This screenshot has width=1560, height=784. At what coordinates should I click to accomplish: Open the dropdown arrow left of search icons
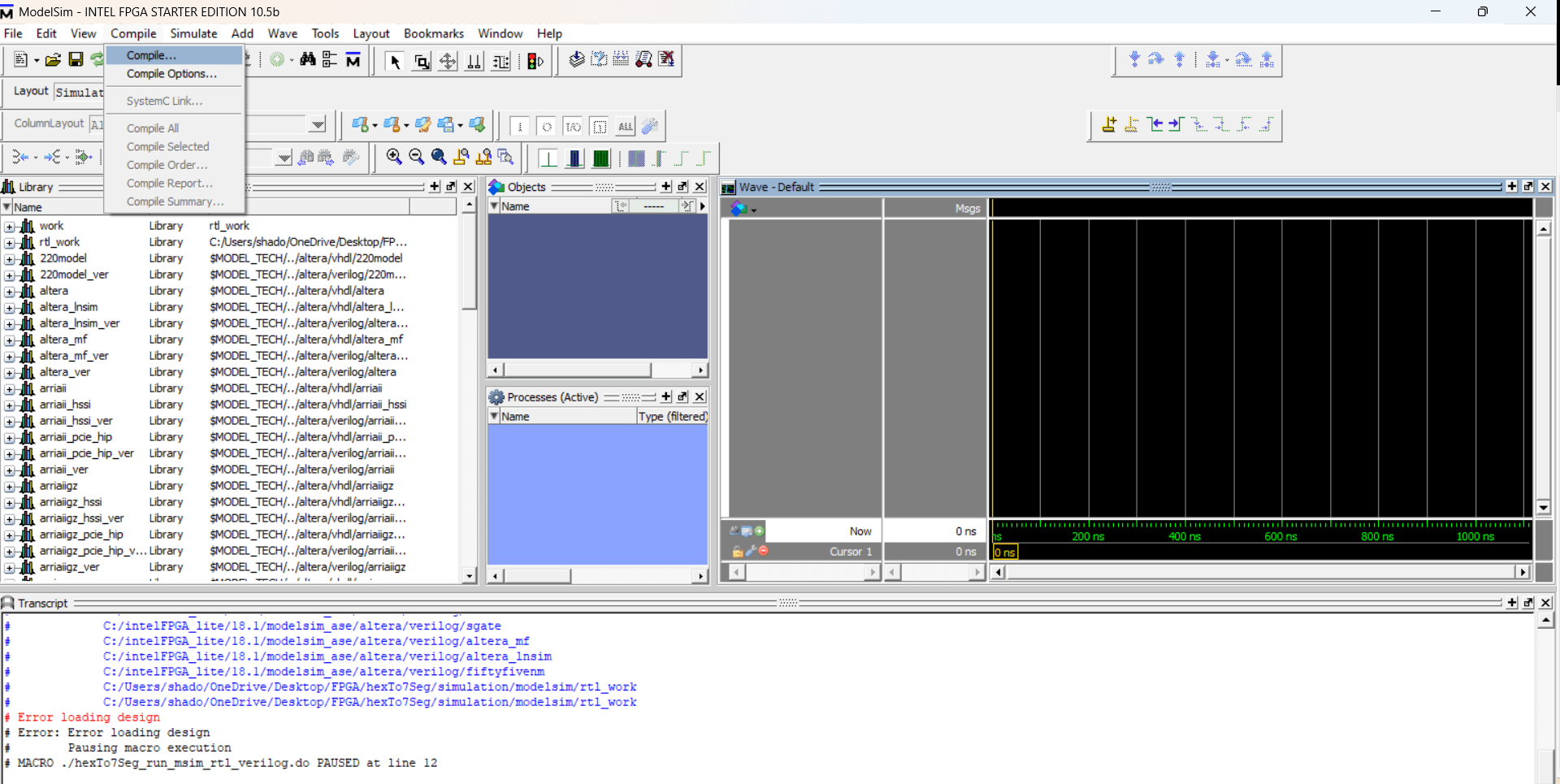284,158
